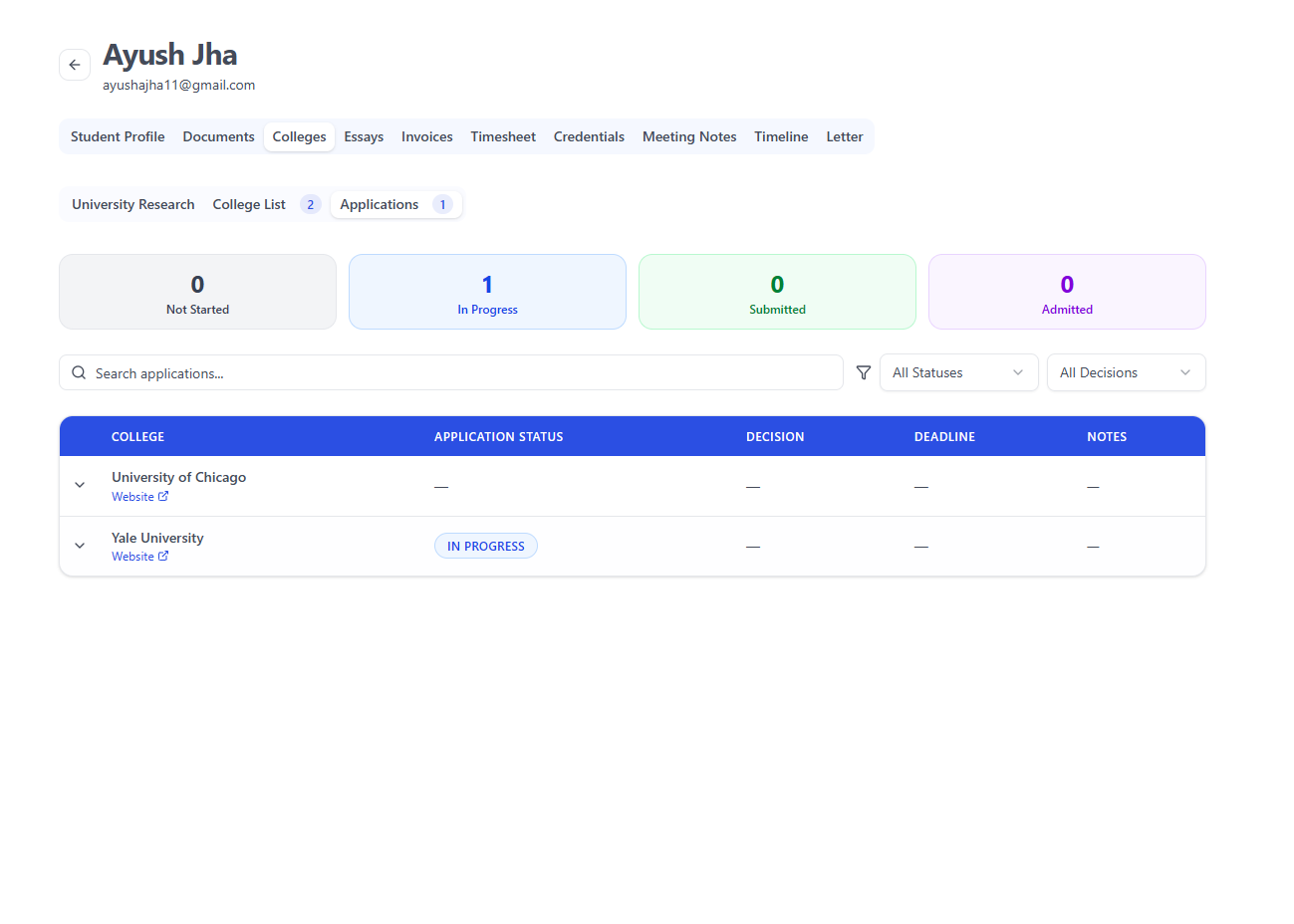Click the DEADLINE column header
The height and width of the screenshot is (924, 1294).
click(x=944, y=436)
